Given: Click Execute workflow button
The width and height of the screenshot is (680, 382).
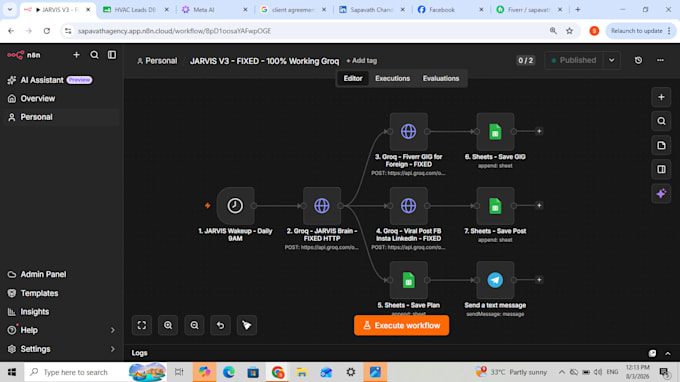Looking at the screenshot, I should click(402, 325).
